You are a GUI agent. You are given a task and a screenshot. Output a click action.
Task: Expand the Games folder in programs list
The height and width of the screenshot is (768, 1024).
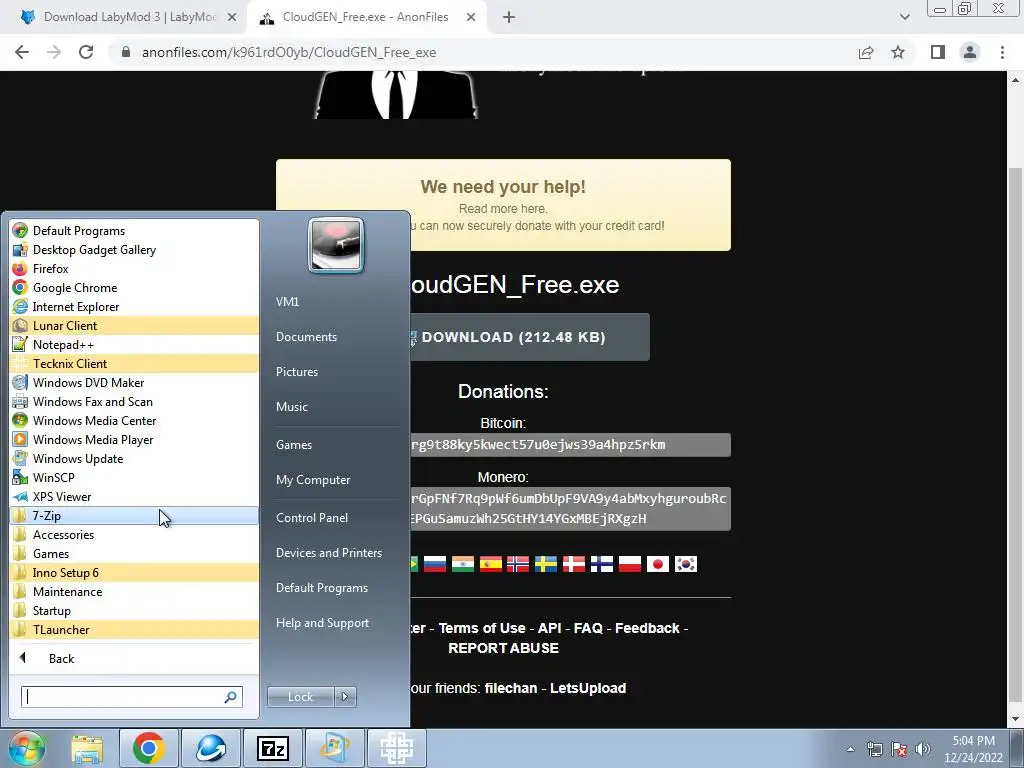tap(135, 553)
